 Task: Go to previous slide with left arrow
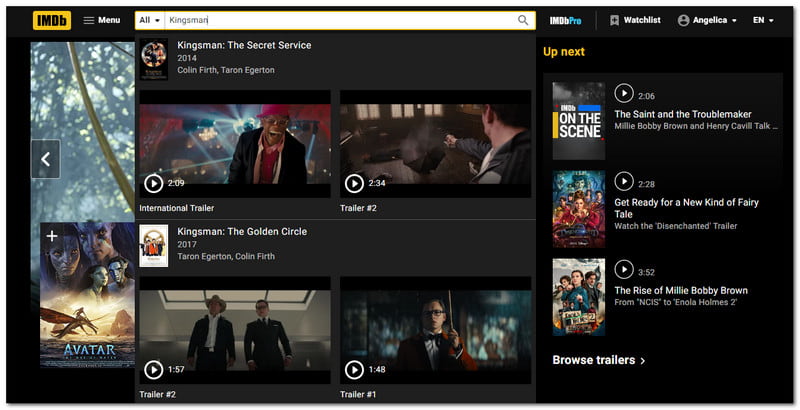(x=45, y=159)
